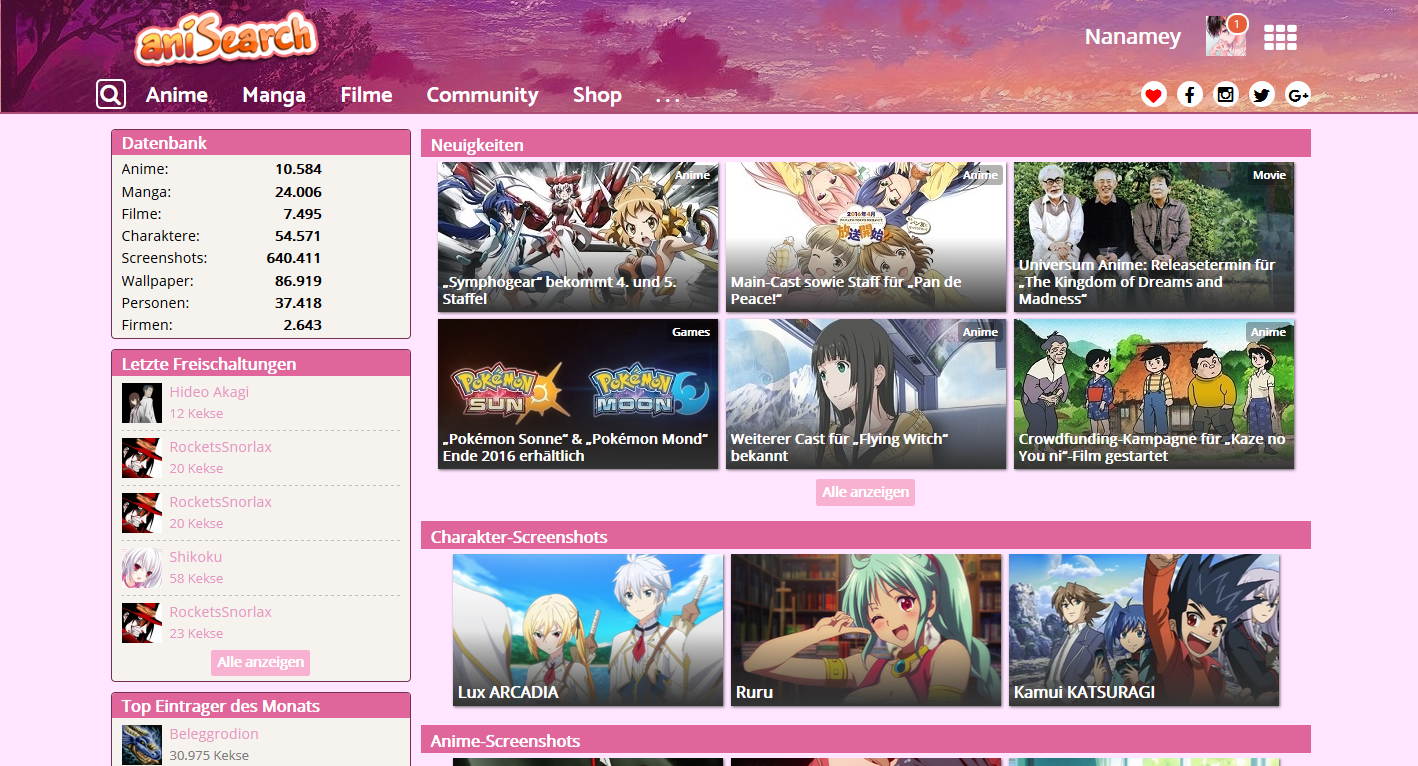The width and height of the screenshot is (1418, 766).
Task: Click Alle anzeigen under Neuigkeiten
Action: coord(865,492)
